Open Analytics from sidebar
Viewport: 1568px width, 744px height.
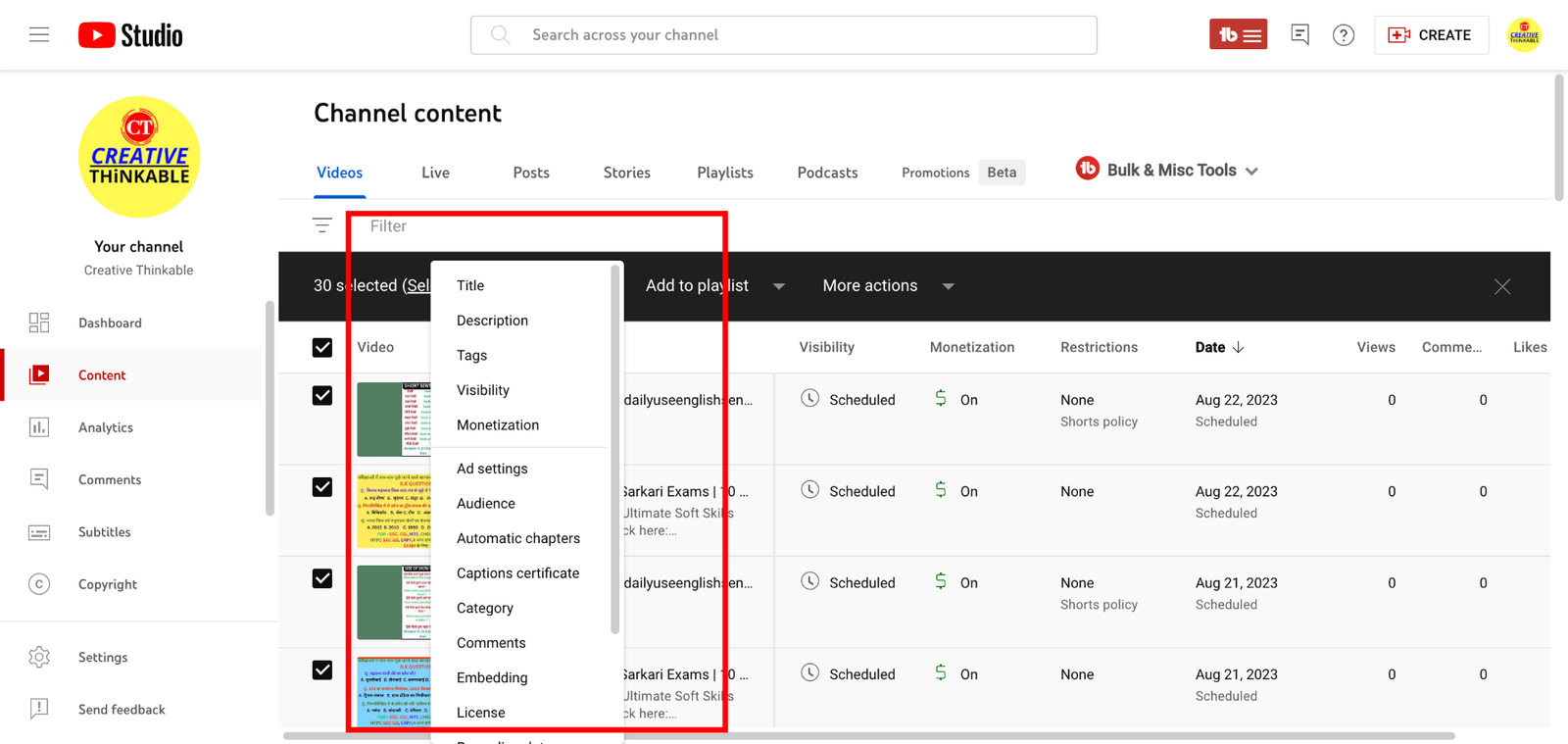106,427
